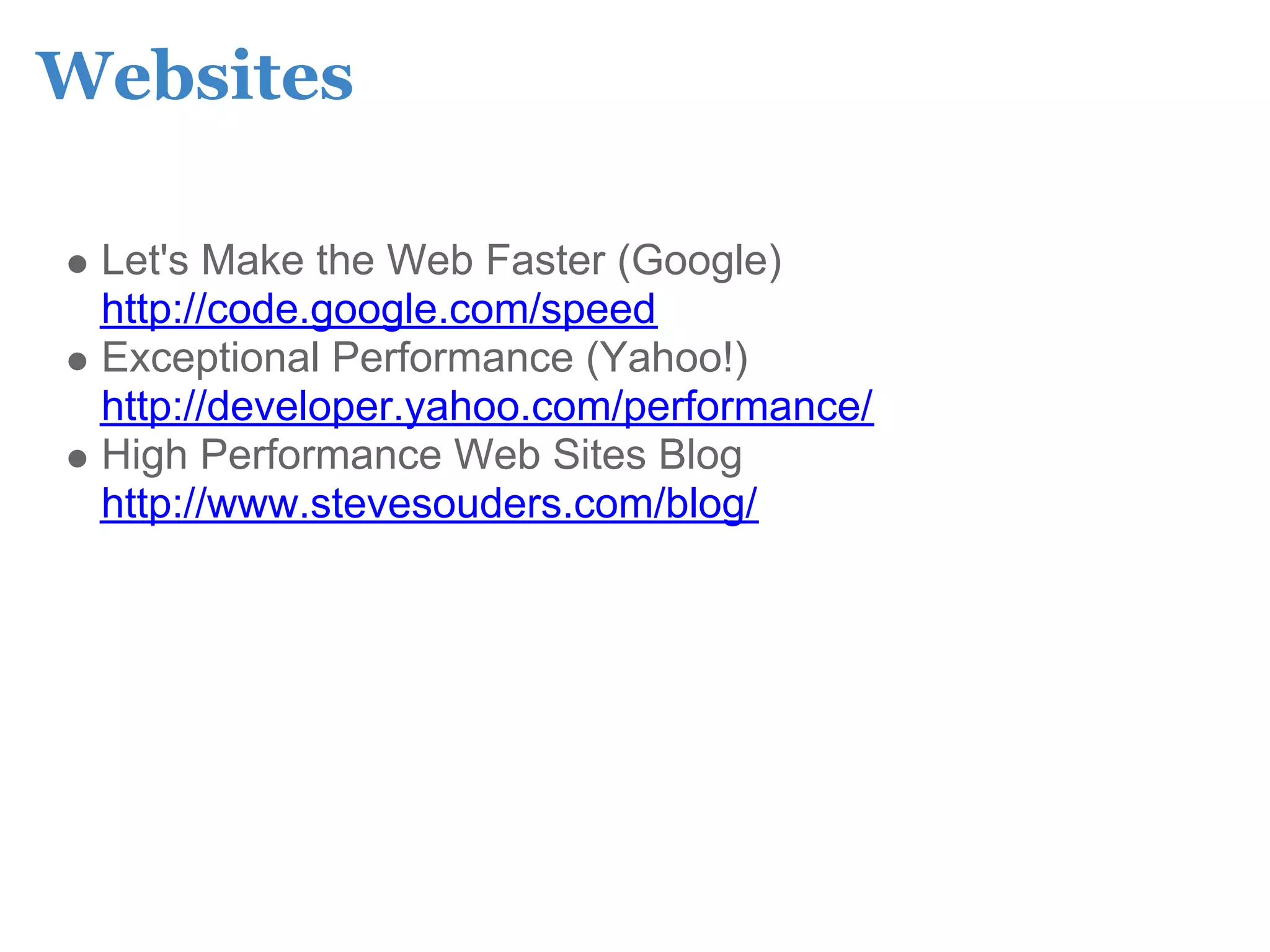Open the developer.yahoo.com/performance link
Image resolution: width=1270 pixels, height=952 pixels.
(x=487, y=407)
